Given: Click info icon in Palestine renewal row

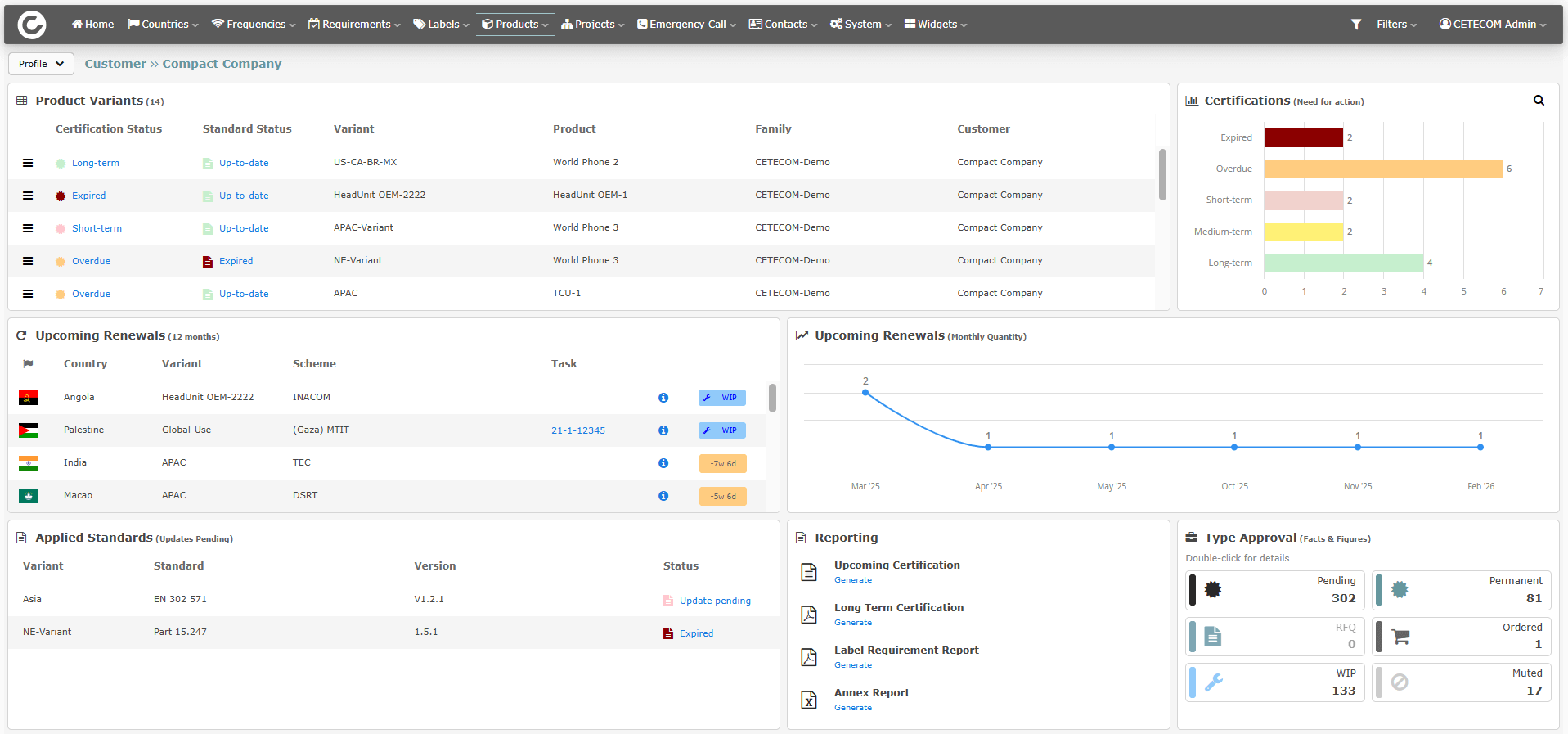Looking at the screenshot, I should tap(663, 430).
